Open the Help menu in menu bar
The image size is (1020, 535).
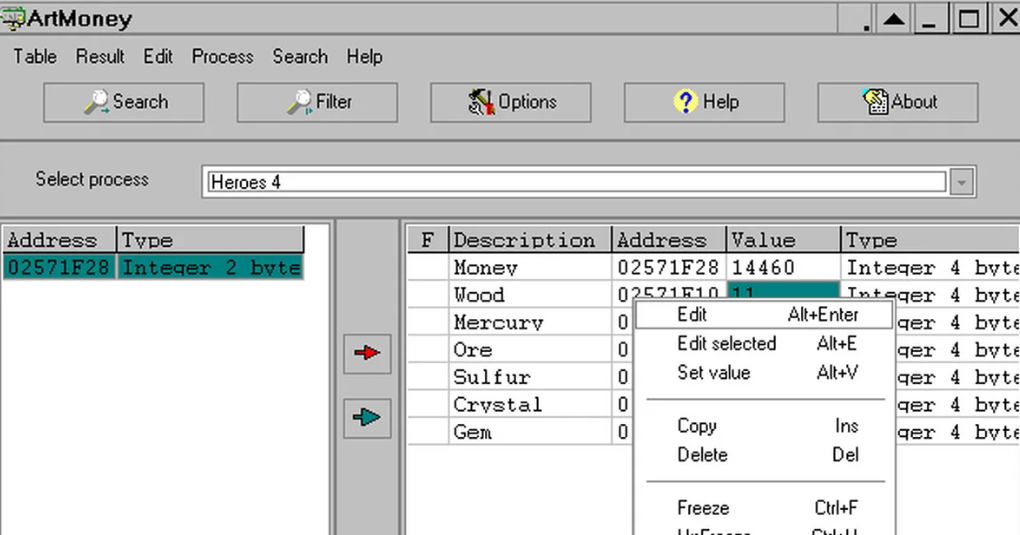(x=364, y=57)
